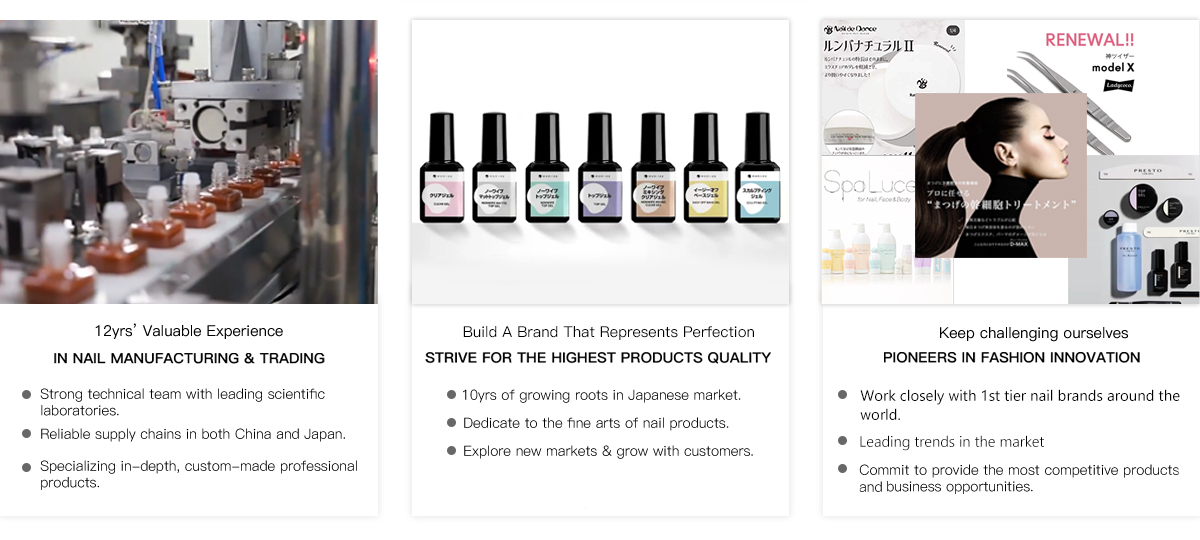Image resolution: width=1200 pixels, height=540 pixels.
Task: Select 'Reliable supply chains' bullet item
Action: coord(193,434)
